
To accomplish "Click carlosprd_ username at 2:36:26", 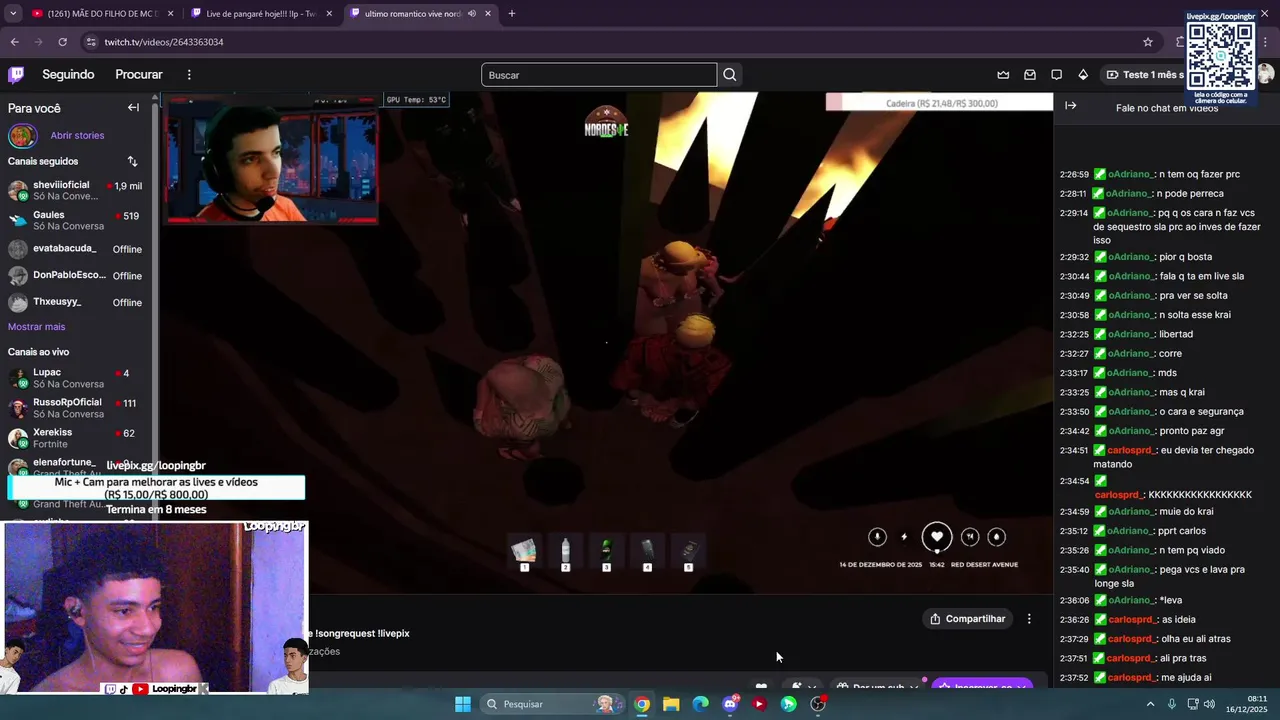I will [1131, 620].
